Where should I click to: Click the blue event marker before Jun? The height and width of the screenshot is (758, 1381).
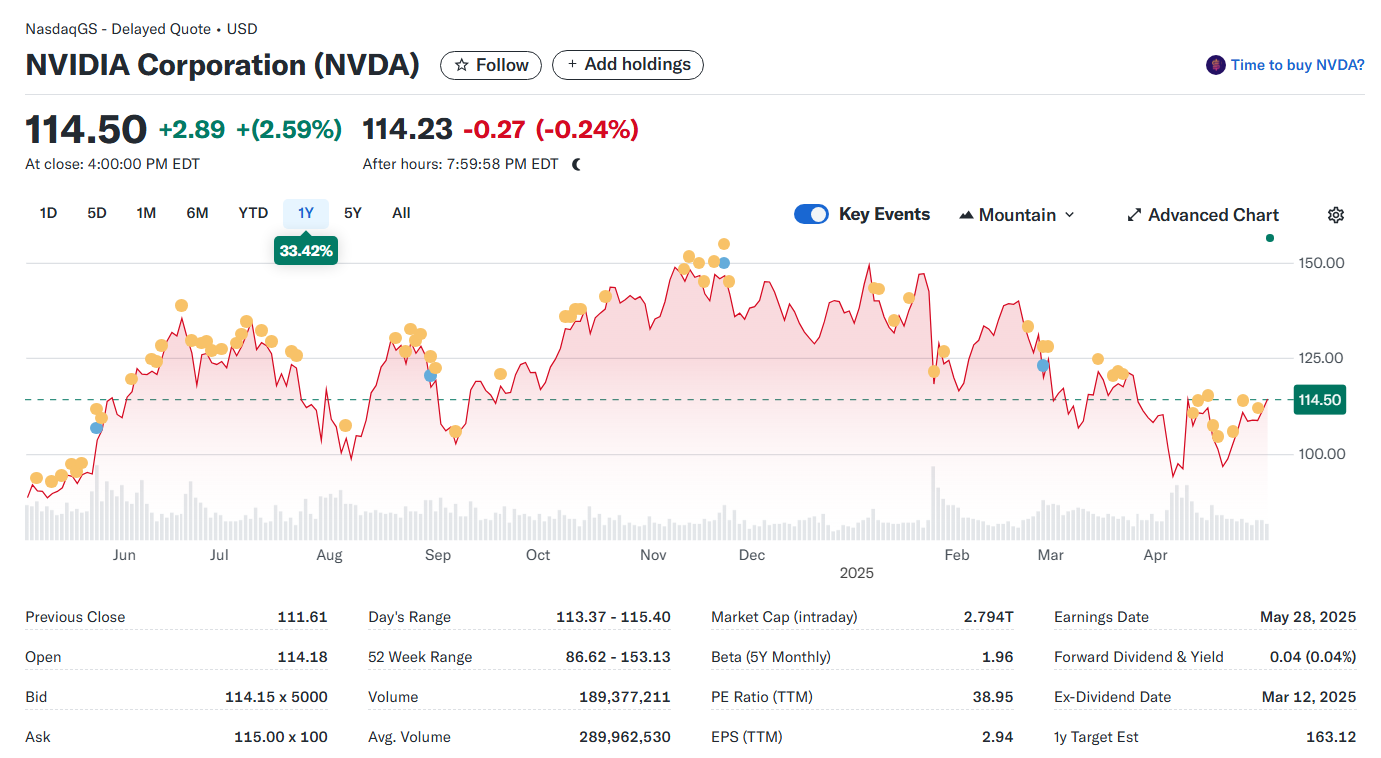96,428
